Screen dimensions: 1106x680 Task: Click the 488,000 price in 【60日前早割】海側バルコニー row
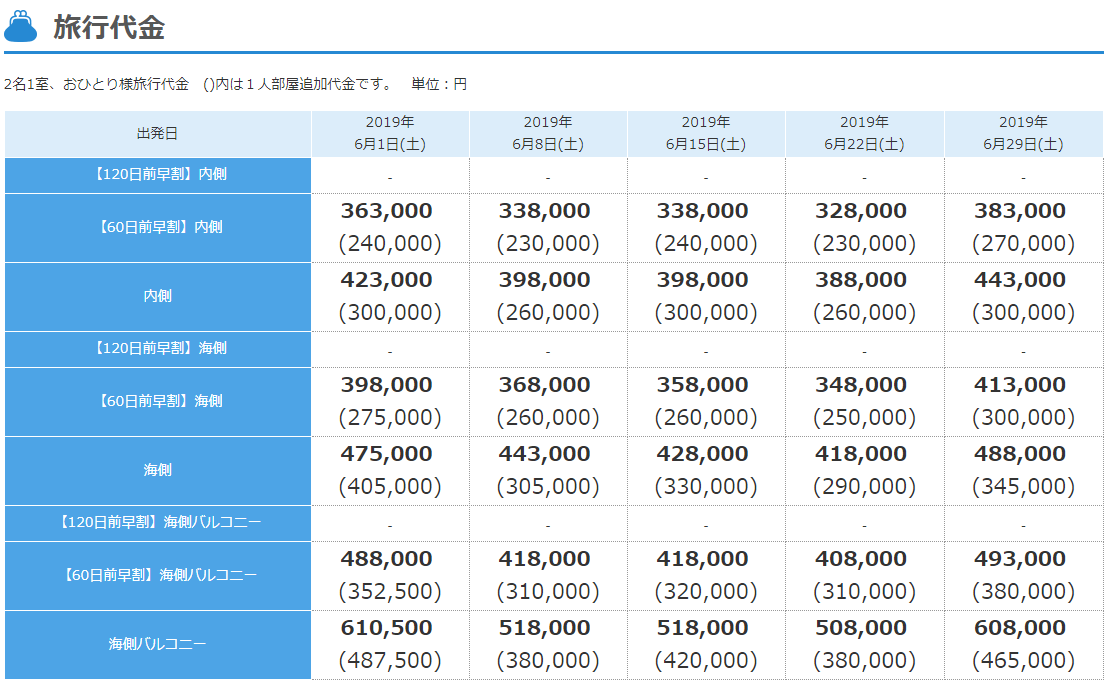(387, 559)
